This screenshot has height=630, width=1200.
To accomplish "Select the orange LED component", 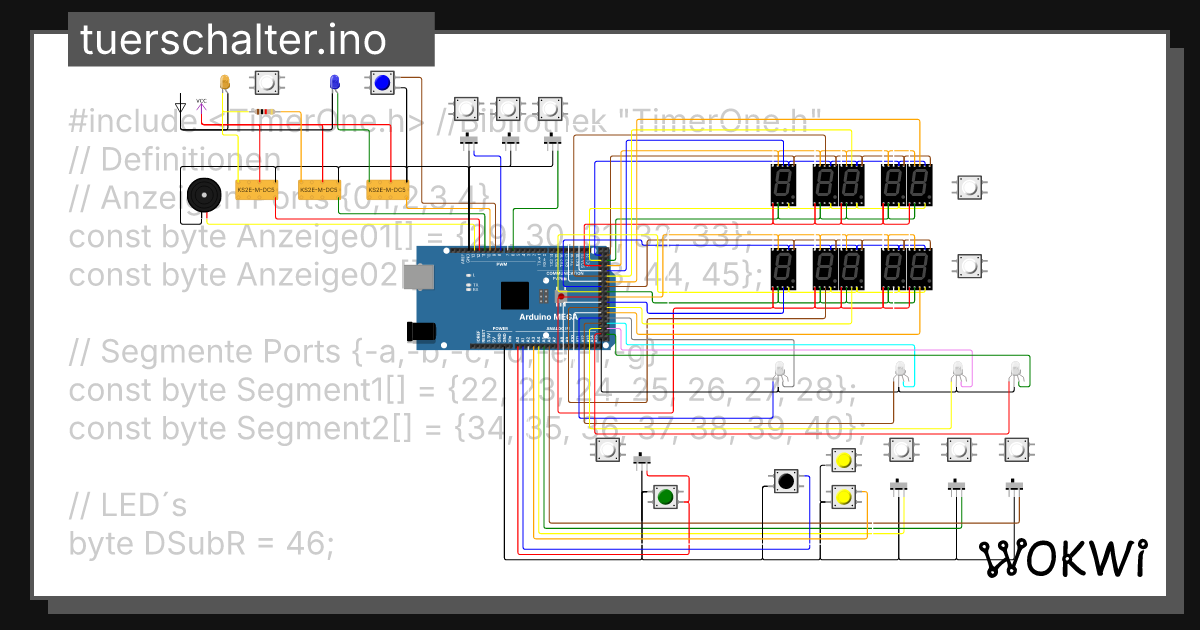I will [225, 84].
